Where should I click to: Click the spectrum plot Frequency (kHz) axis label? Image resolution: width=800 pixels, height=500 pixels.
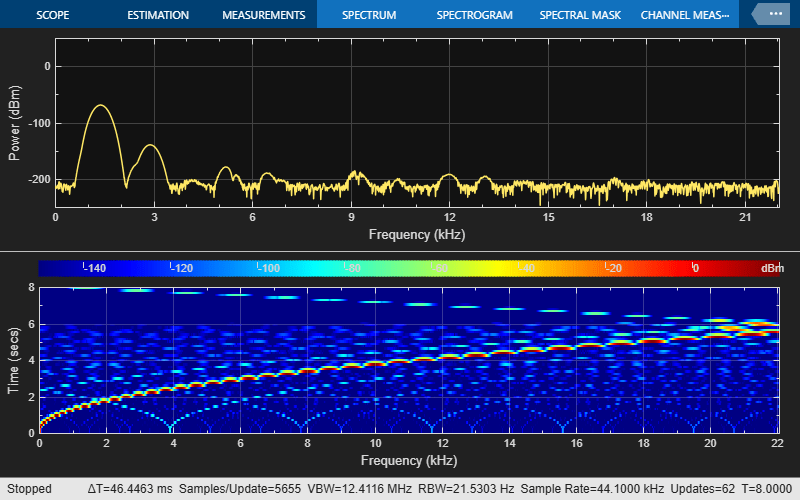(x=417, y=235)
